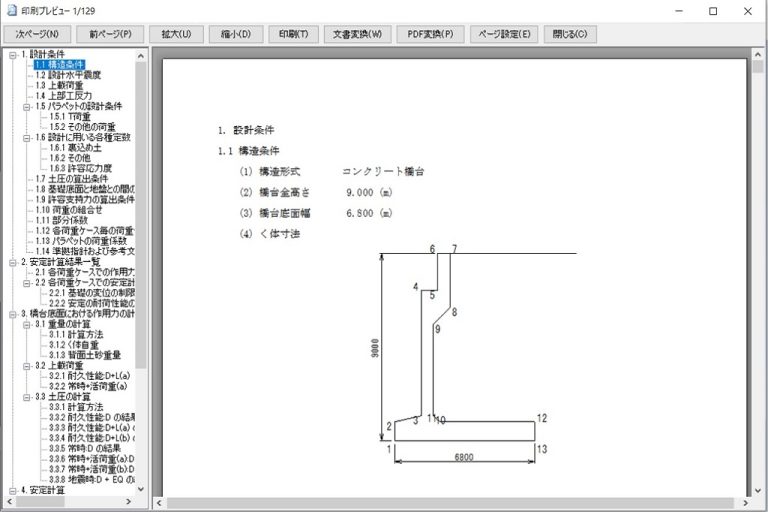Open 3.1.2 く体自重 section
Screen dimensions: 768x512
(x=77, y=344)
